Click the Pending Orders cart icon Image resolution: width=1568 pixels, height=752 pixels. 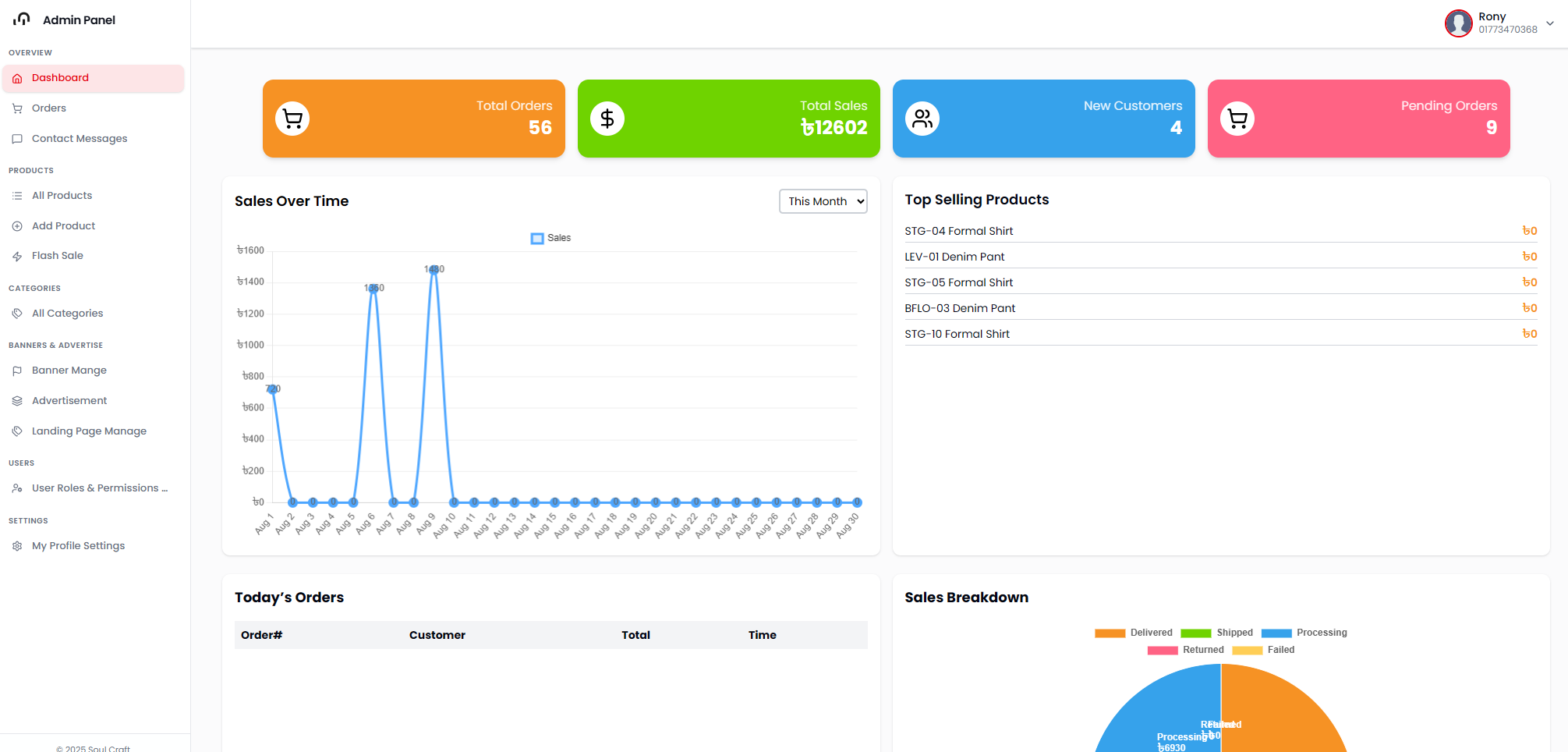click(x=1237, y=119)
